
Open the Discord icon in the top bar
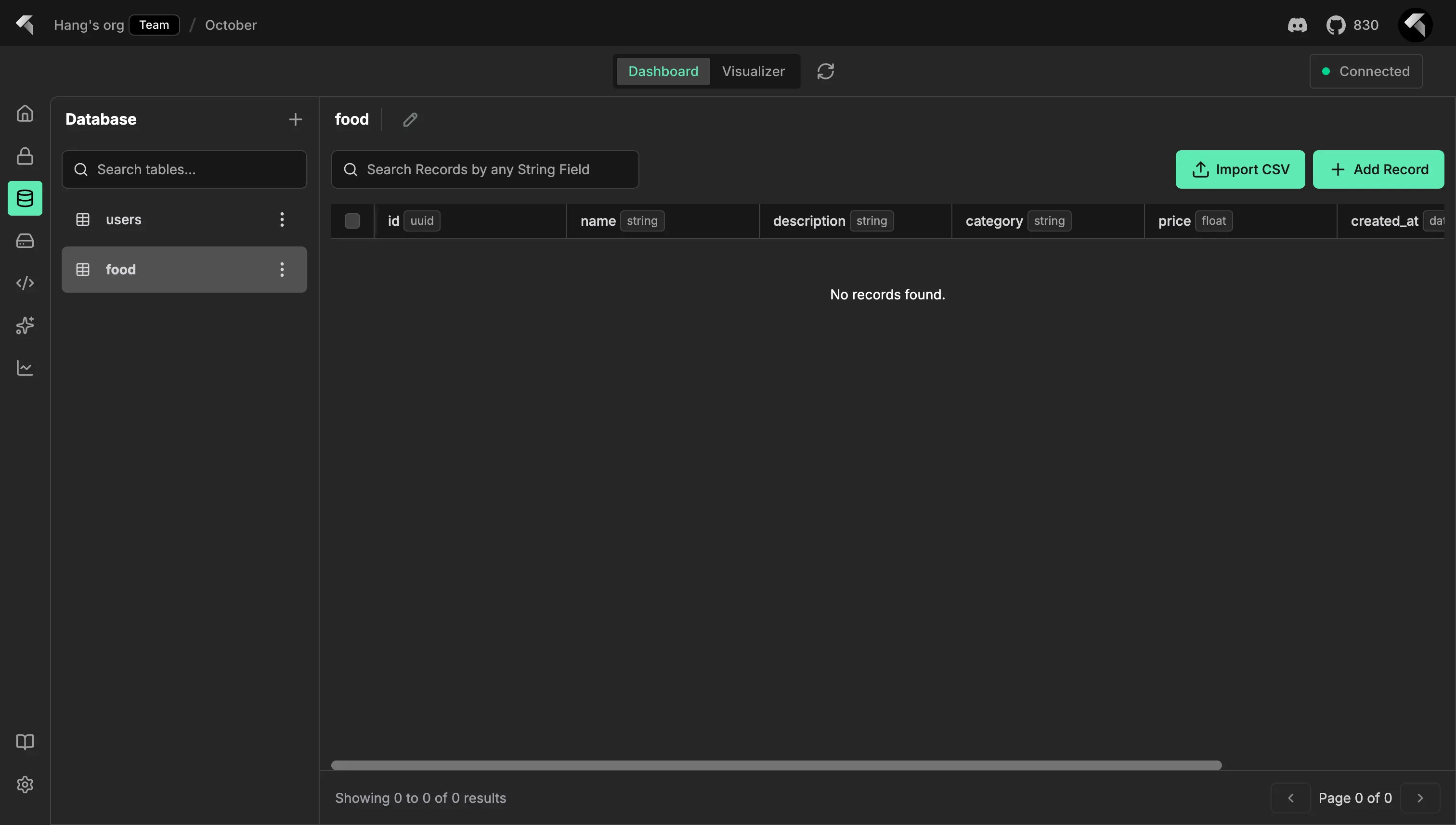tap(1297, 25)
